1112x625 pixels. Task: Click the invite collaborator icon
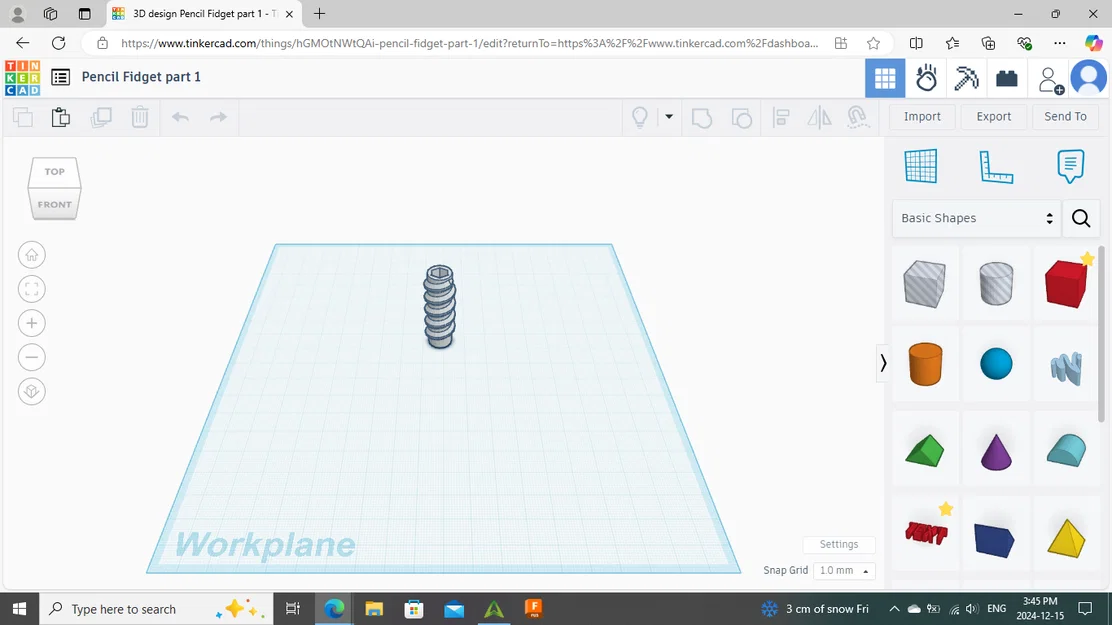coord(1050,79)
